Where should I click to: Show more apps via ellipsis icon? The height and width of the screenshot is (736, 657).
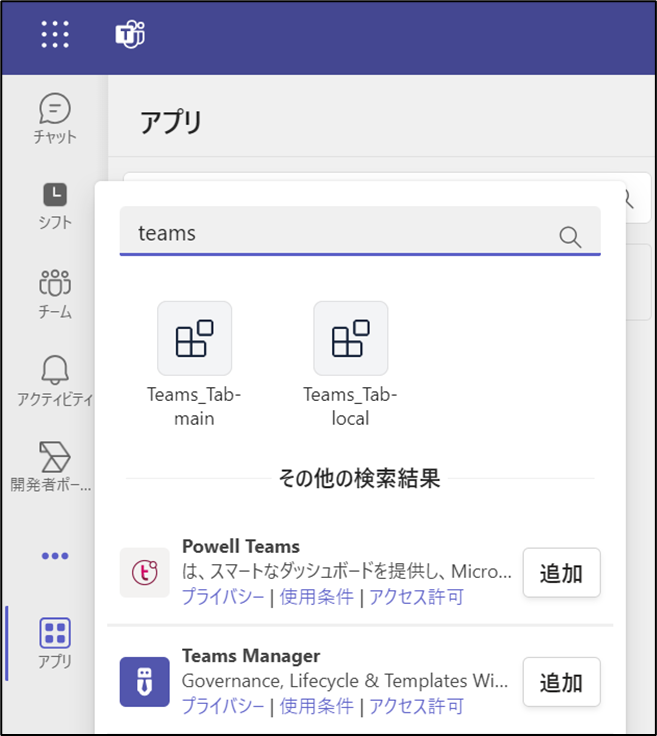[55, 556]
